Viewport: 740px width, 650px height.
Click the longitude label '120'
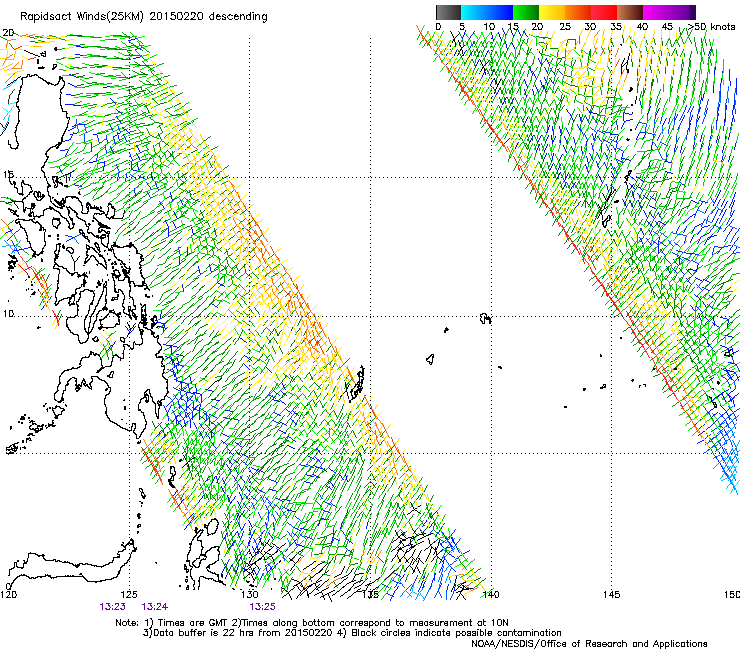(8, 594)
